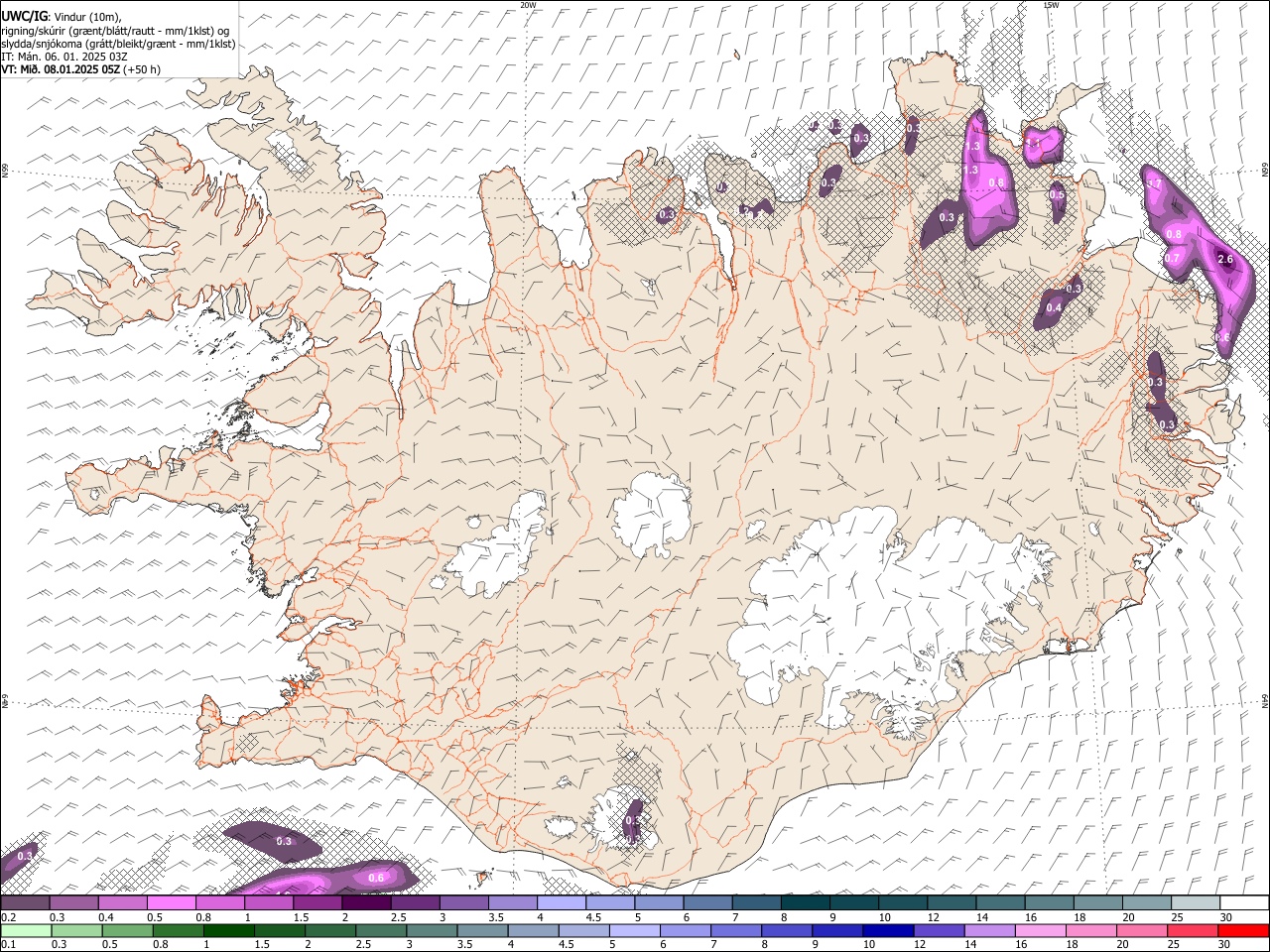1270x952 pixels.
Task: Select the red swatch at 30, lower row
Action: [x=1243, y=931]
